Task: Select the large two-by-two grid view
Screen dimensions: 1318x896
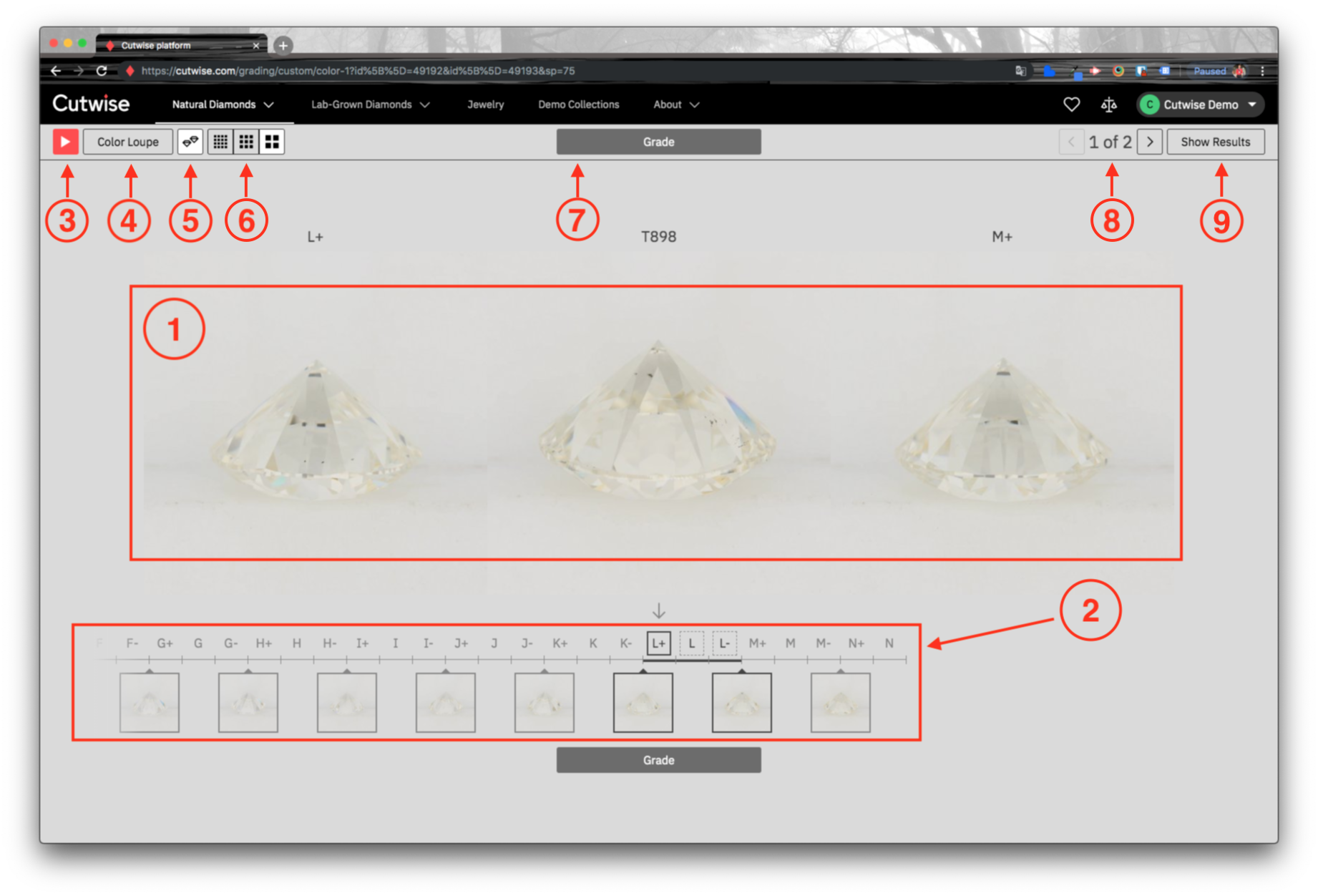Action: [x=272, y=142]
